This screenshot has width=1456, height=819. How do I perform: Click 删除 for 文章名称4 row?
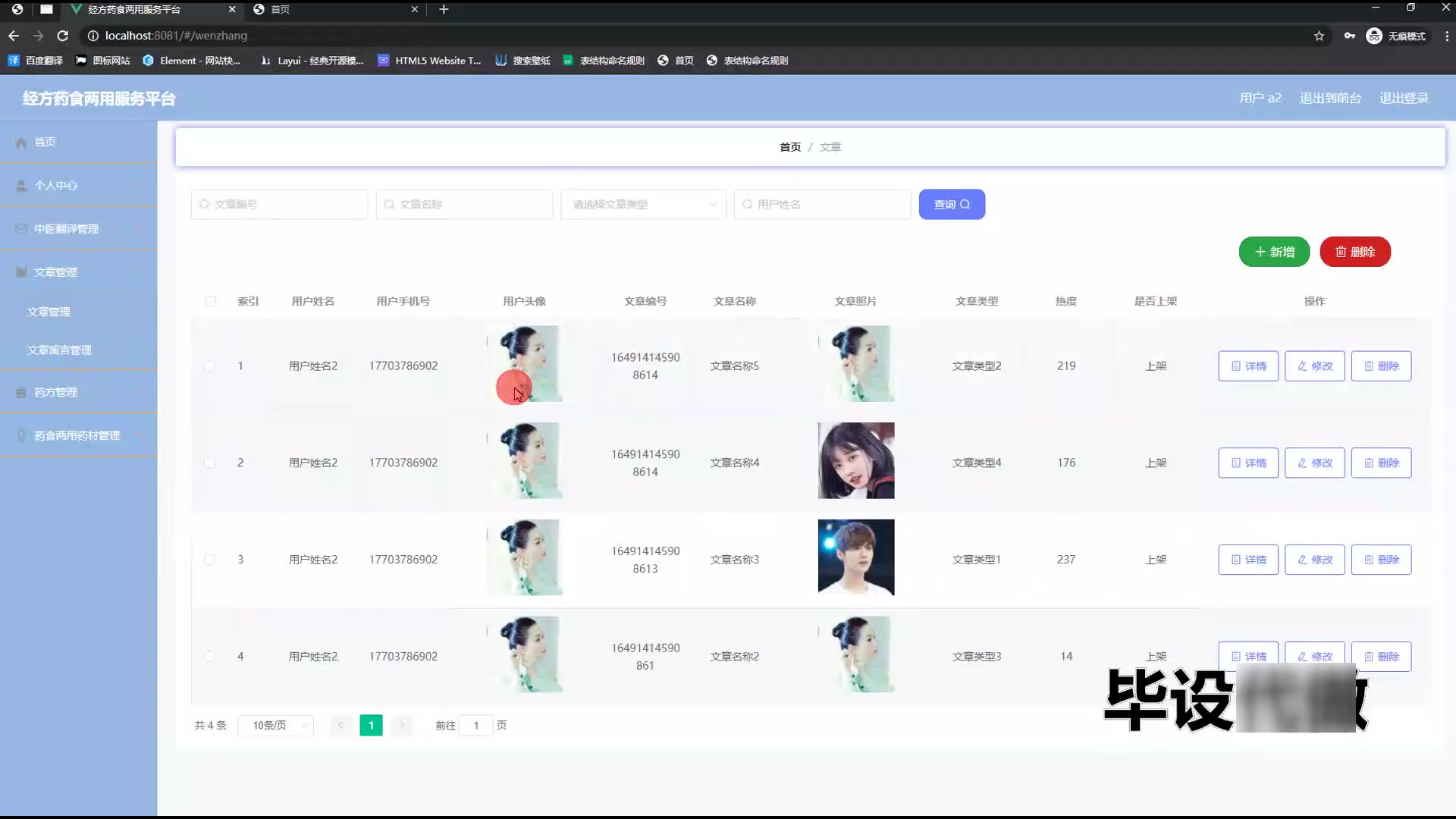pos(1381,463)
